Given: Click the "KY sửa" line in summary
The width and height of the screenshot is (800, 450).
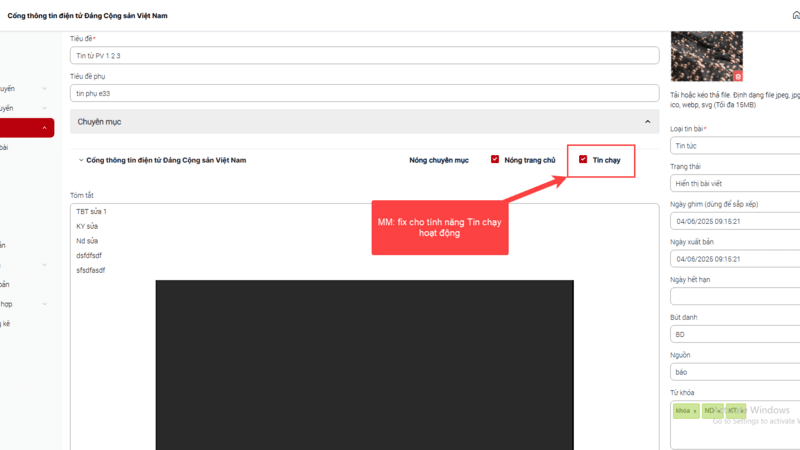Looking at the screenshot, I should (87, 226).
